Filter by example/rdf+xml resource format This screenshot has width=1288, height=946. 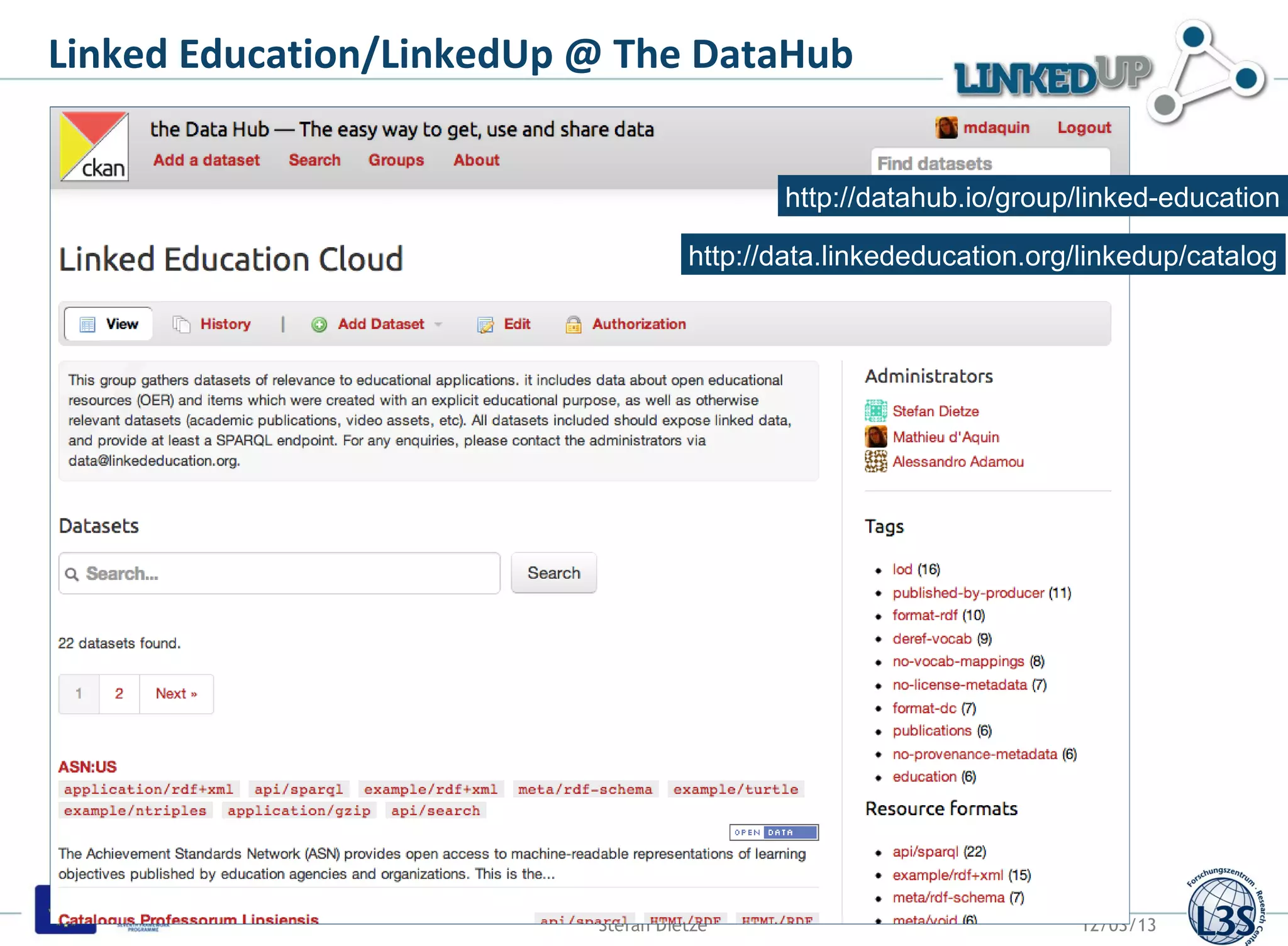click(x=948, y=875)
